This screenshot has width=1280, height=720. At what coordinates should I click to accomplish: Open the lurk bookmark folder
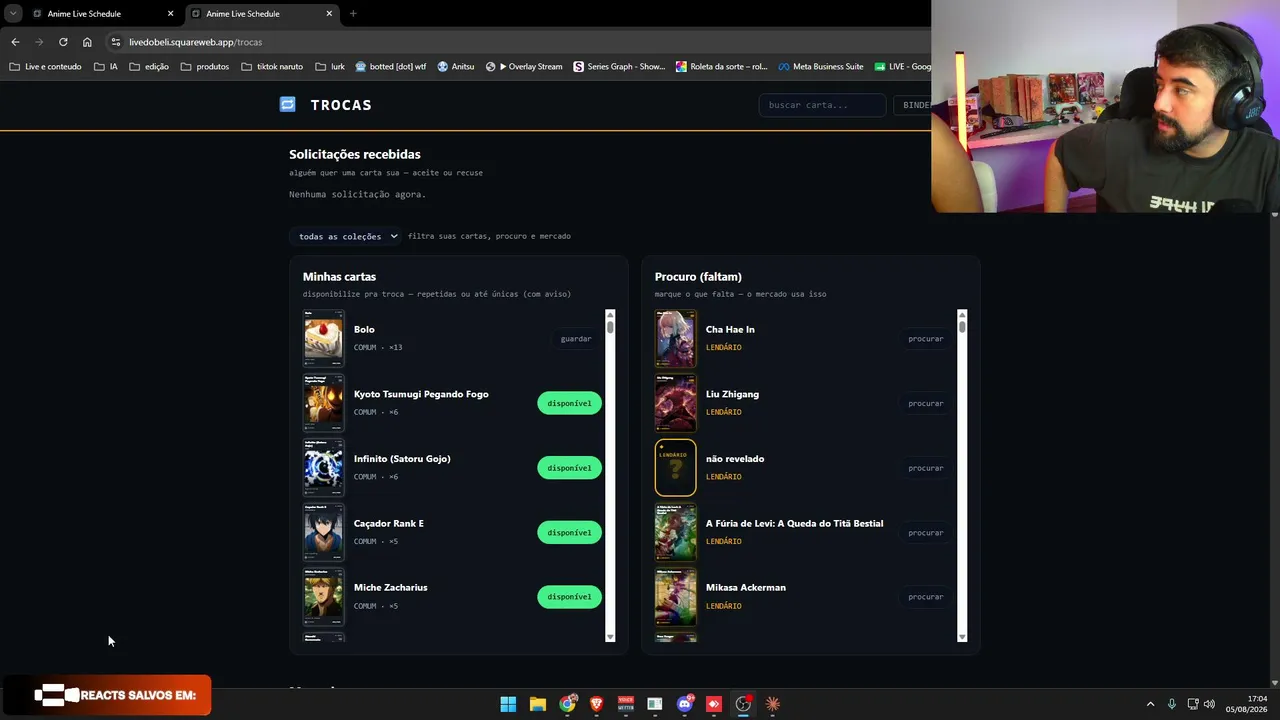(x=330, y=67)
